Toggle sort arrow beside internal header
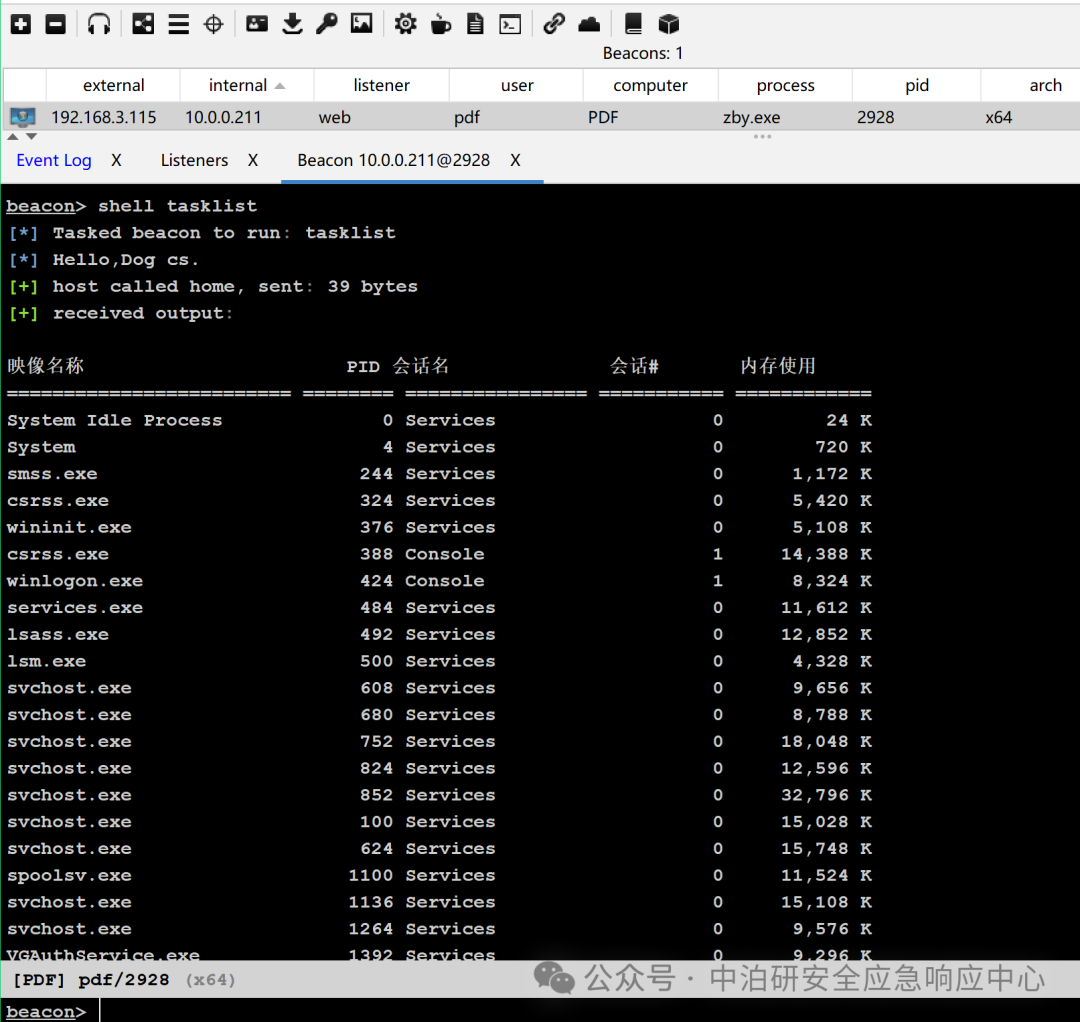This screenshot has width=1080, height=1022. (280, 86)
